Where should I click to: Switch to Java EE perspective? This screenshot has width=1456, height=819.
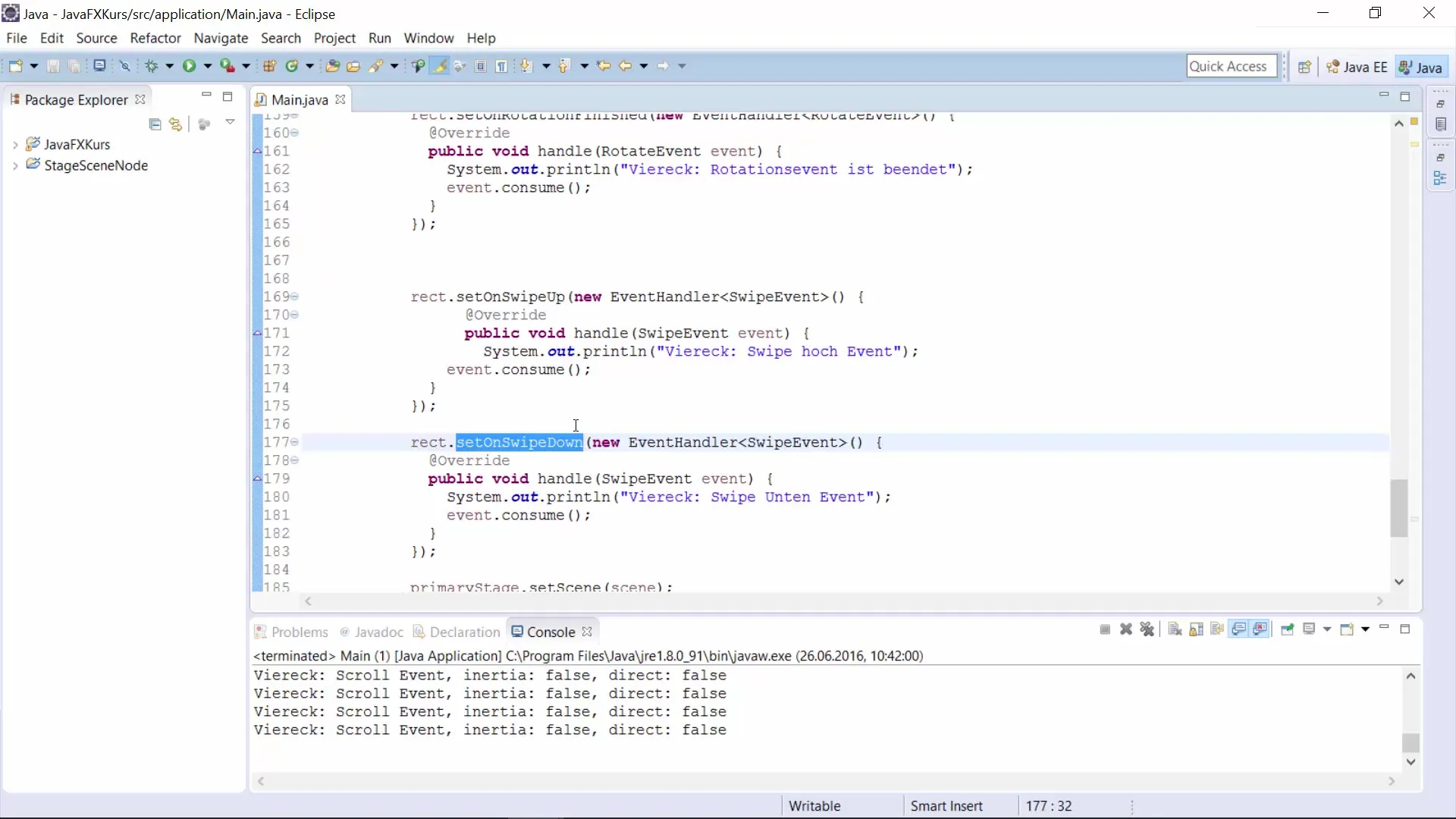point(1357,67)
